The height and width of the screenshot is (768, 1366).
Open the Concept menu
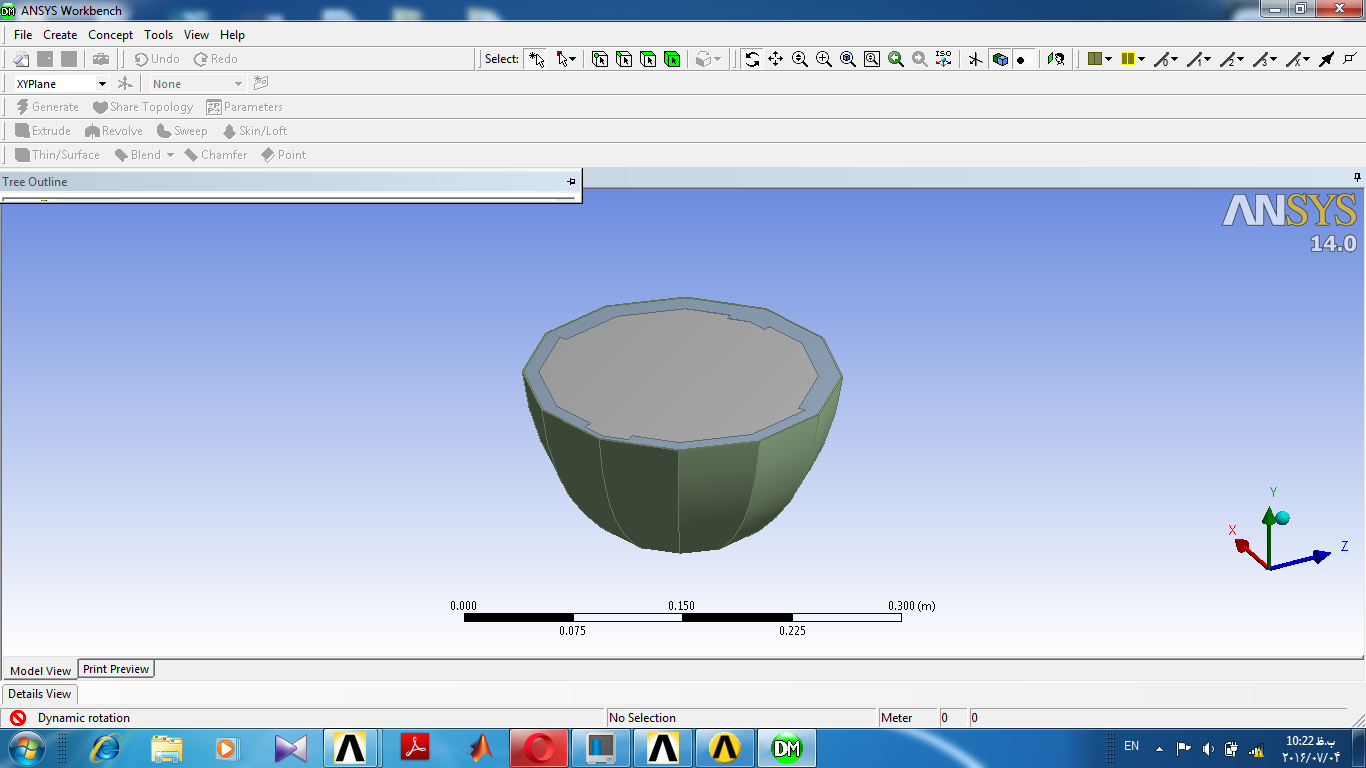pyautogui.click(x=110, y=35)
